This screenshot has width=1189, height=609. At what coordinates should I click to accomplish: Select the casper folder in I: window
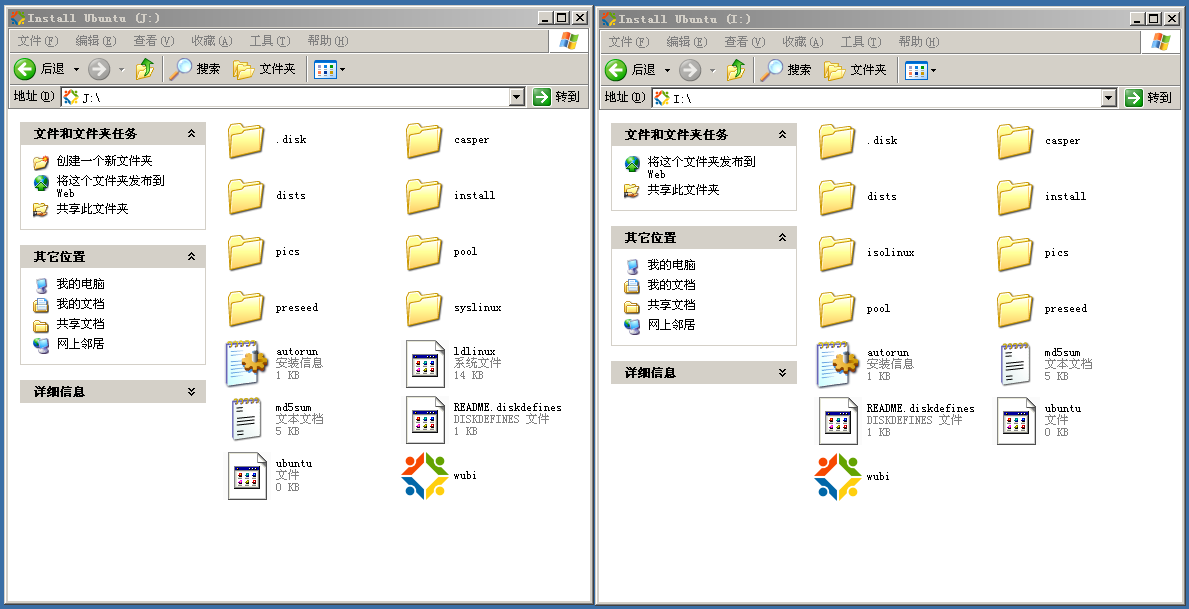[x=1039, y=141]
